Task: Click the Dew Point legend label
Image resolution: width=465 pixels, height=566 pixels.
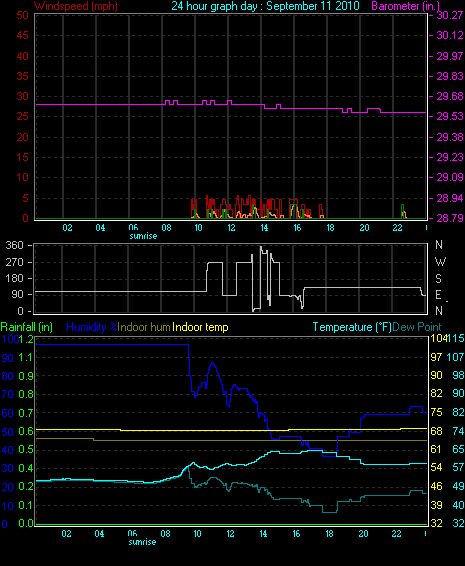Action: [x=417, y=327]
